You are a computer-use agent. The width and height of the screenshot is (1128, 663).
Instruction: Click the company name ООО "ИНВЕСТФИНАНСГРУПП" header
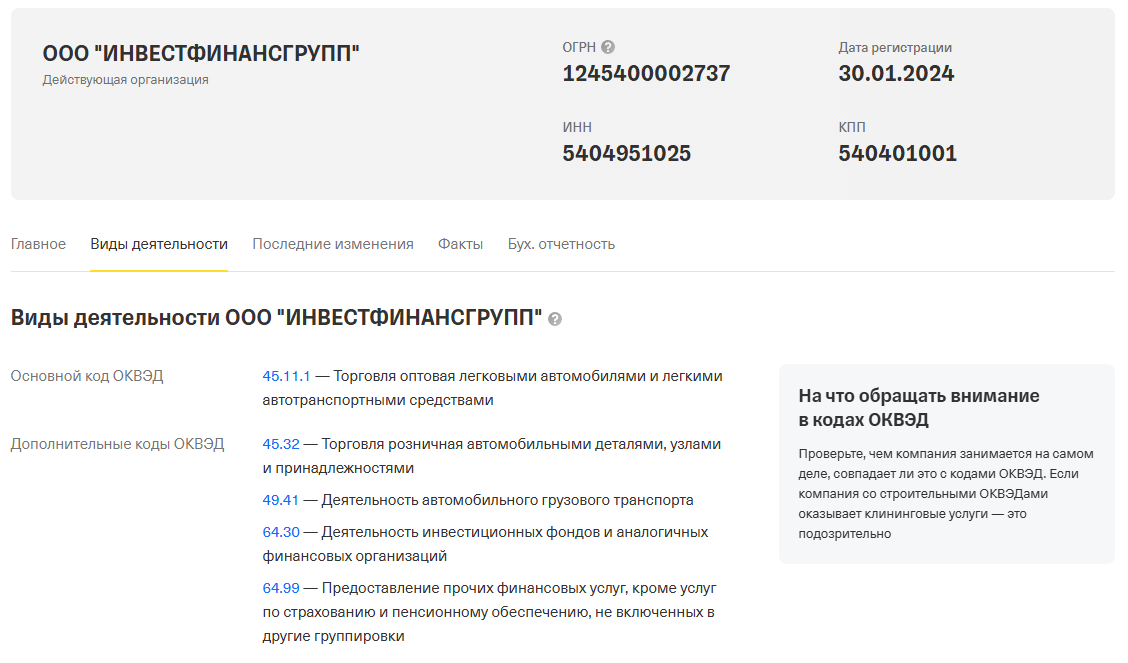(x=201, y=54)
